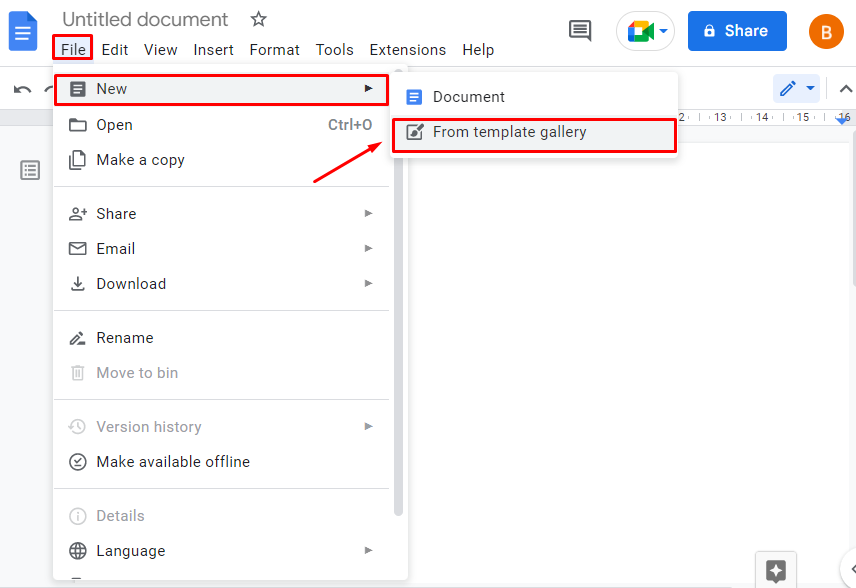Click the ruler mark 14
The height and width of the screenshot is (588, 856).
click(762, 117)
